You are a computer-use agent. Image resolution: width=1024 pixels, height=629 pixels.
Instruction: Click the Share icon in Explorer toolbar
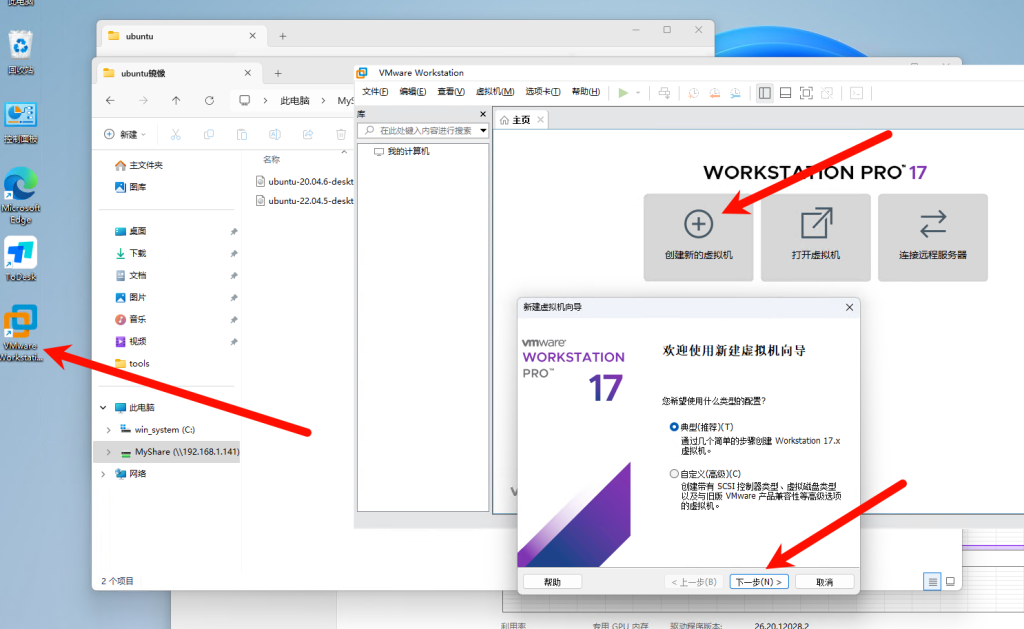click(308, 135)
